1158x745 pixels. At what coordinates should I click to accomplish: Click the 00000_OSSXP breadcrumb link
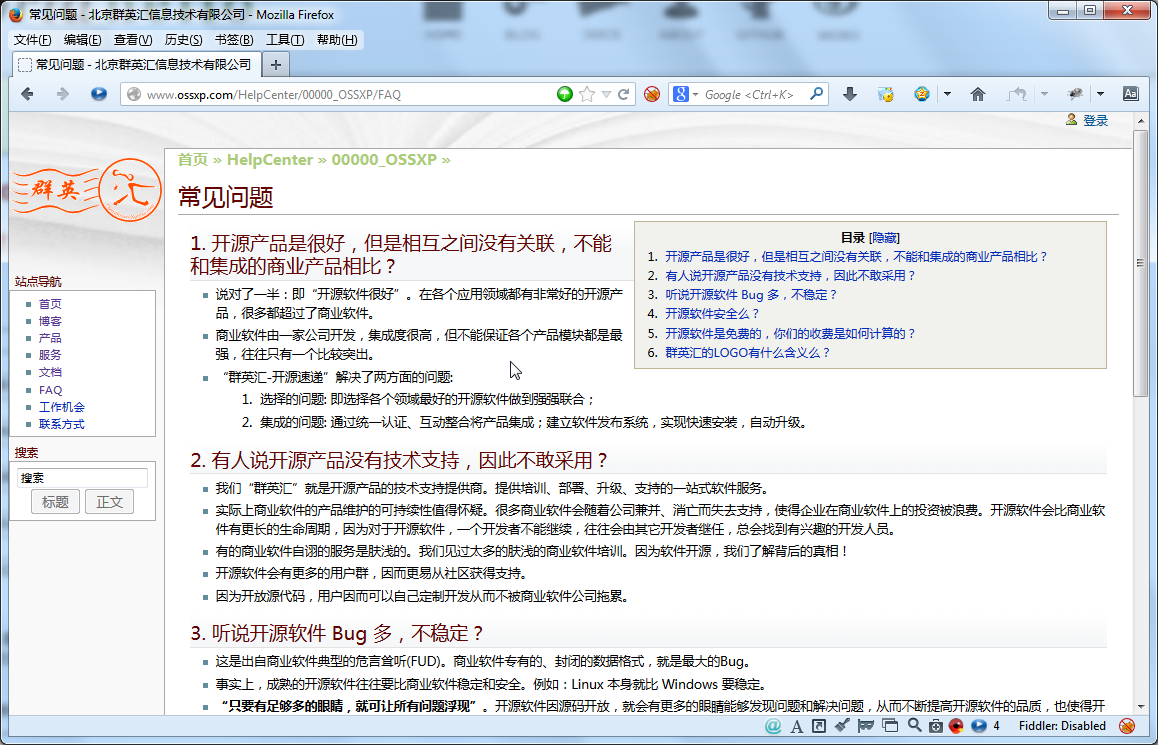[x=384, y=159]
